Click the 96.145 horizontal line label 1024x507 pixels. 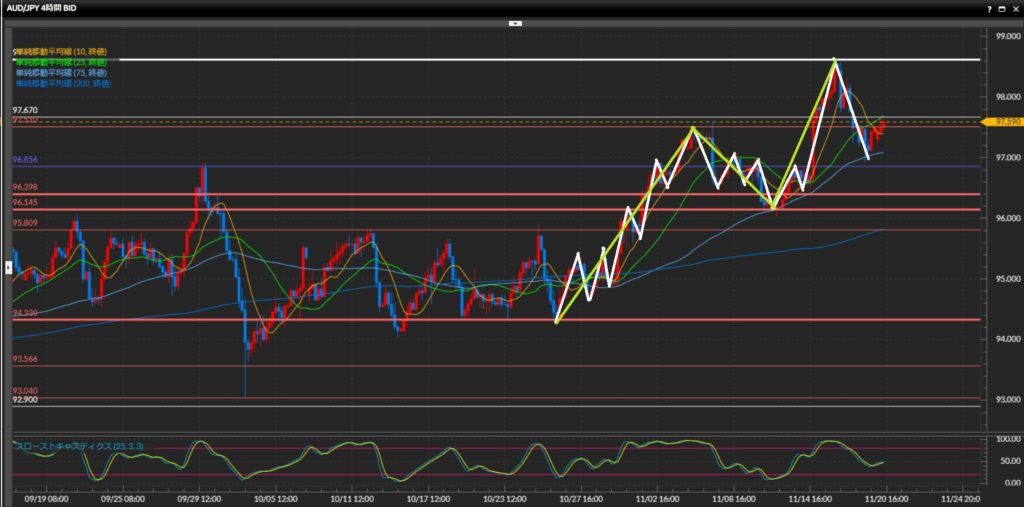click(x=25, y=203)
